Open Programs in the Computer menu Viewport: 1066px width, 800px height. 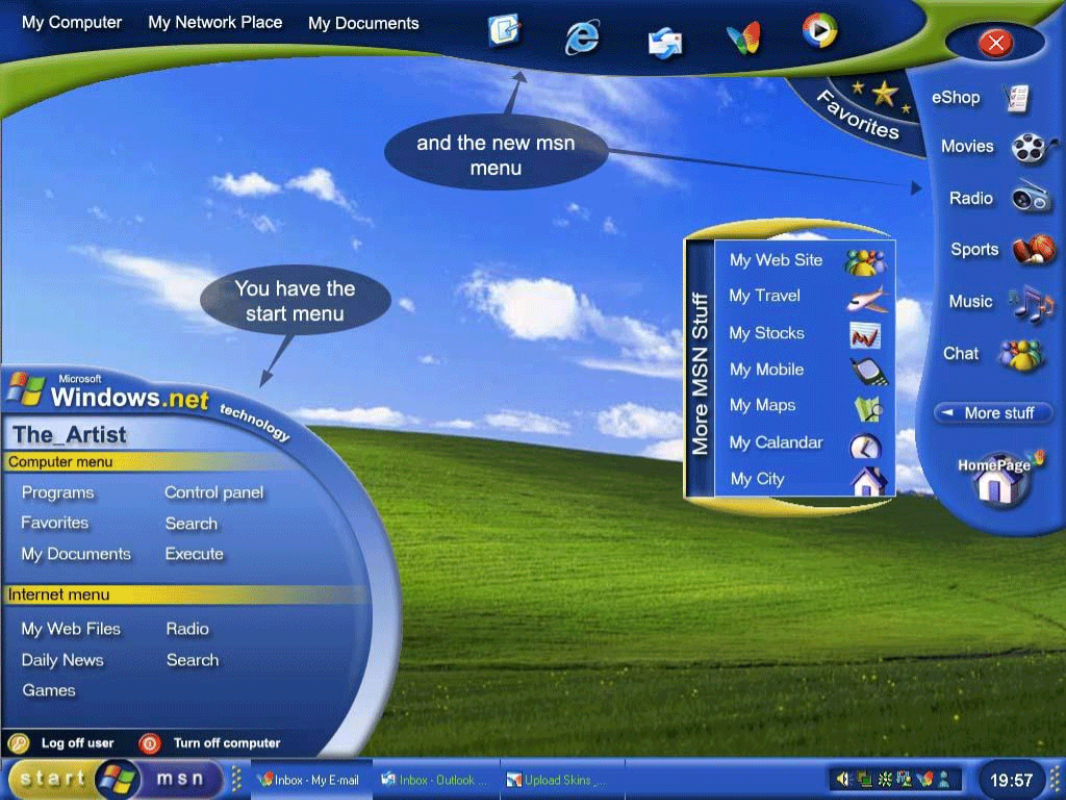(58, 493)
